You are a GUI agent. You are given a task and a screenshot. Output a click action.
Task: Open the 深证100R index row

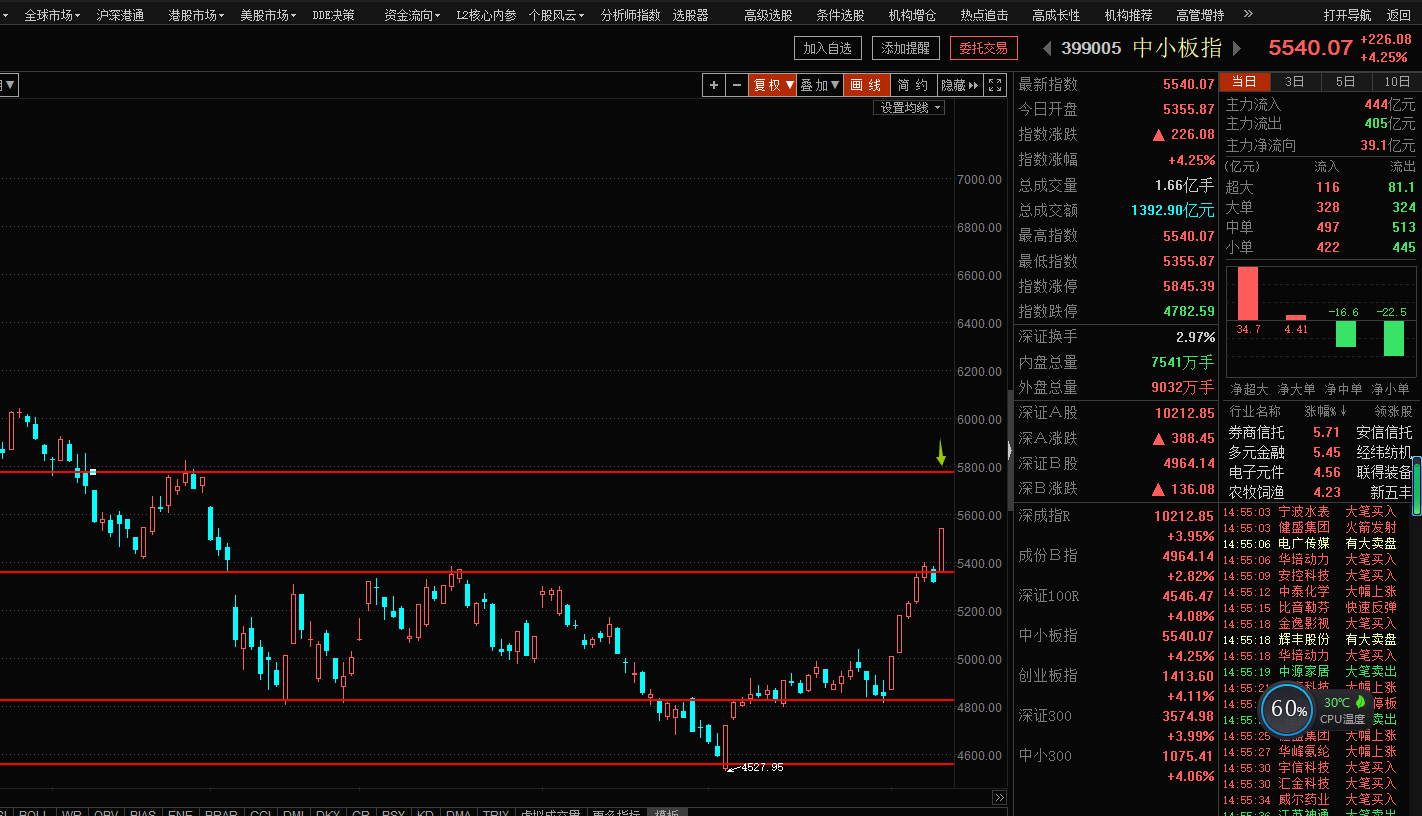click(1116, 606)
